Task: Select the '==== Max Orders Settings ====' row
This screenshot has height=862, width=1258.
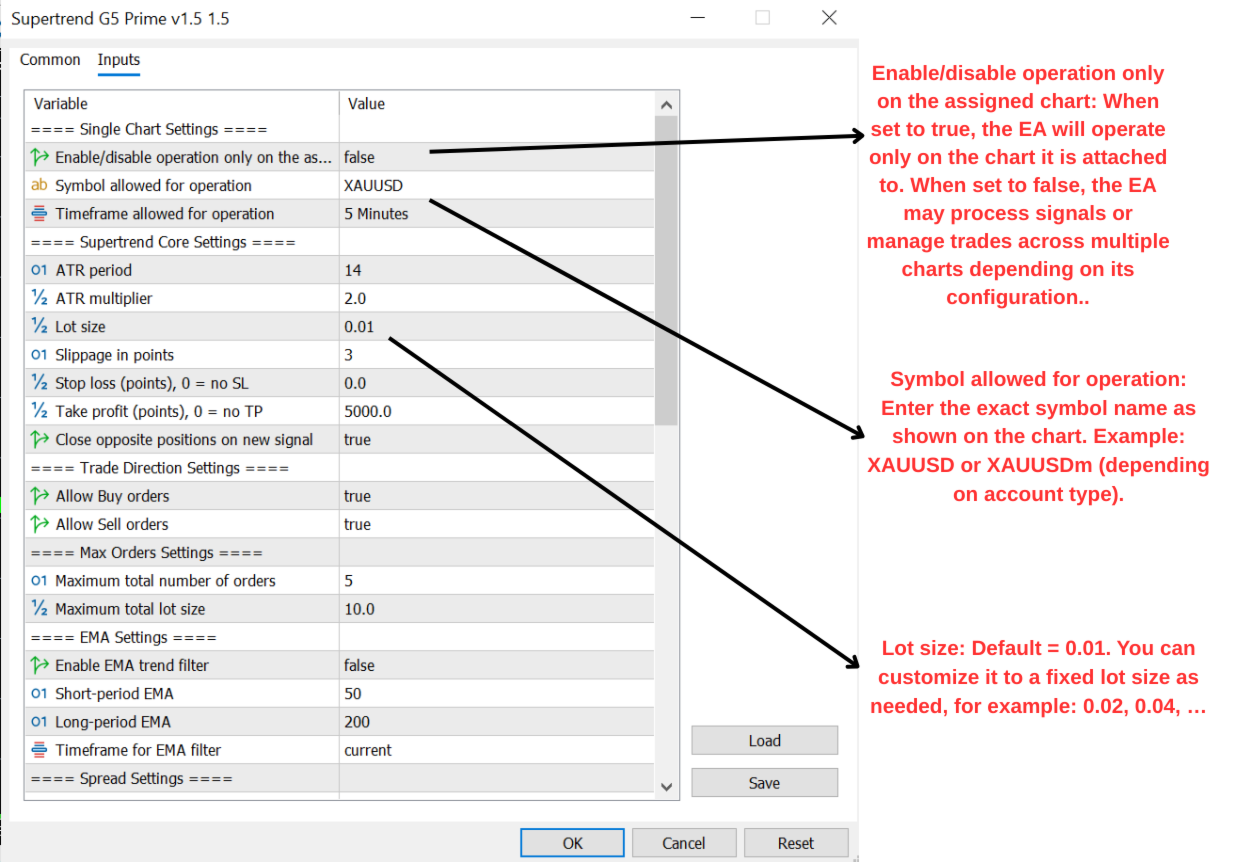Action: click(340, 552)
